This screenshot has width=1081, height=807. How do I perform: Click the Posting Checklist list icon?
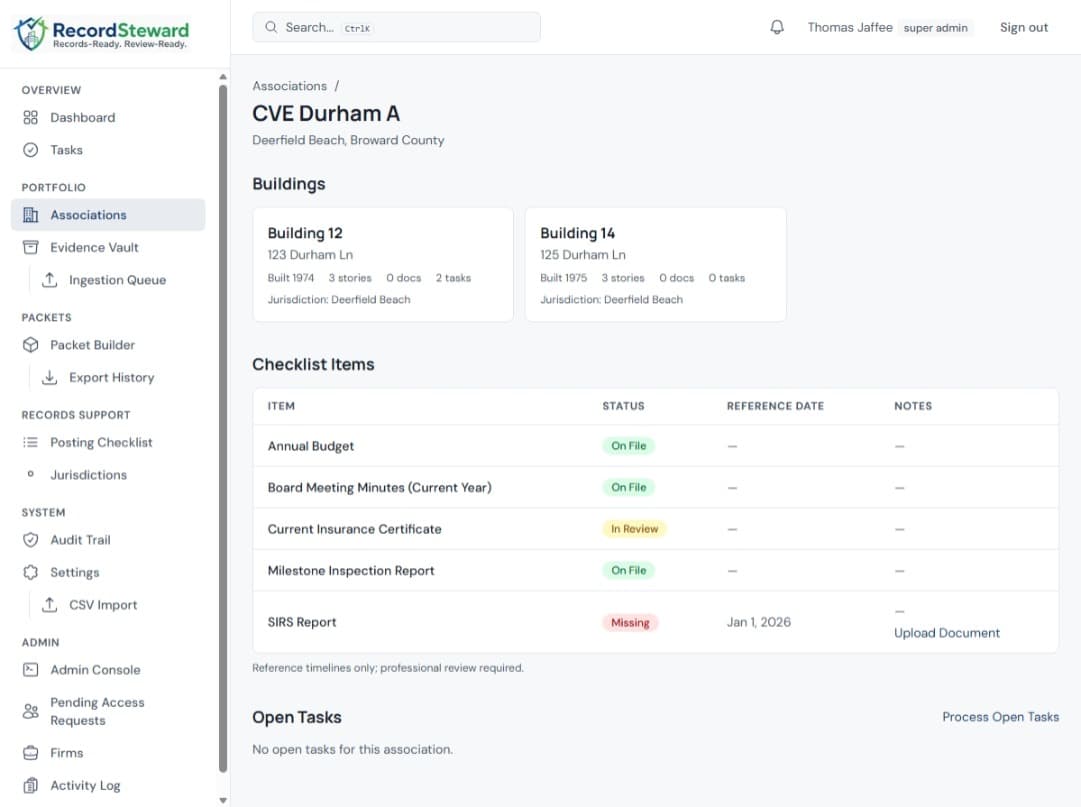[x=30, y=442]
